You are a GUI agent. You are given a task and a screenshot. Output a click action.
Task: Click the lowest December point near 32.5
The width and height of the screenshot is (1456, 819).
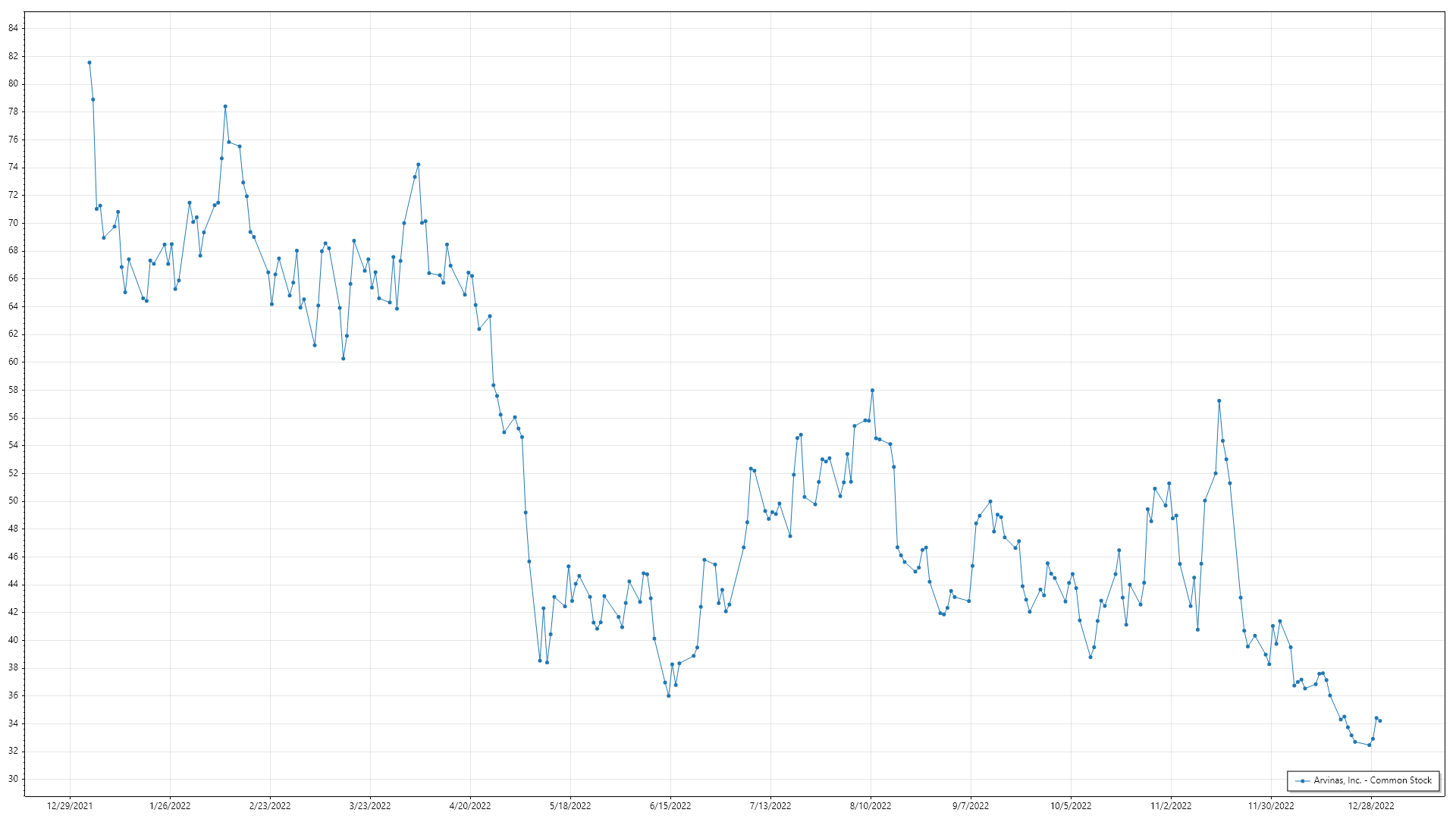(x=1369, y=745)
